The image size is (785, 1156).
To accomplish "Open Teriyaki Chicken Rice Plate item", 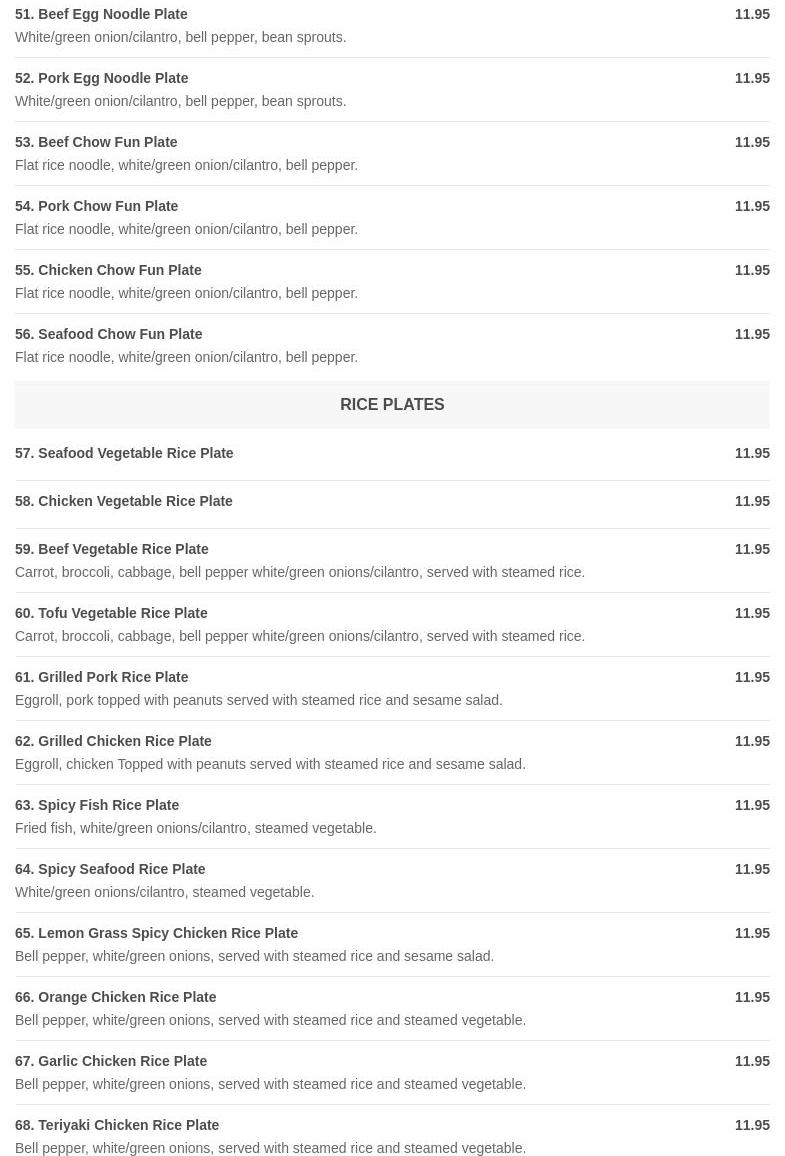I will 117,1125.
